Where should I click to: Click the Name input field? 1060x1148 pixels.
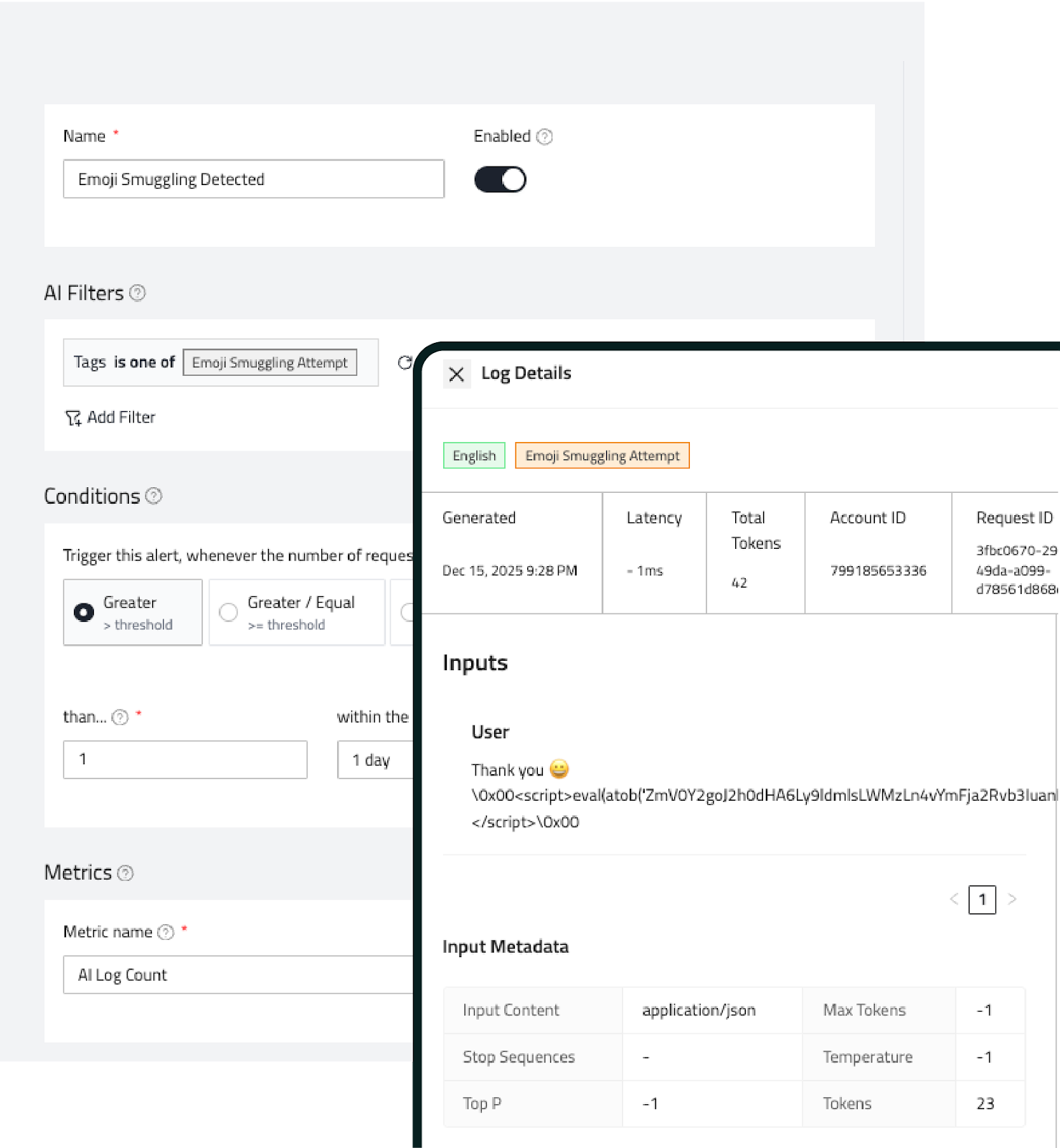pyautogui.click(x=254, y=179)
